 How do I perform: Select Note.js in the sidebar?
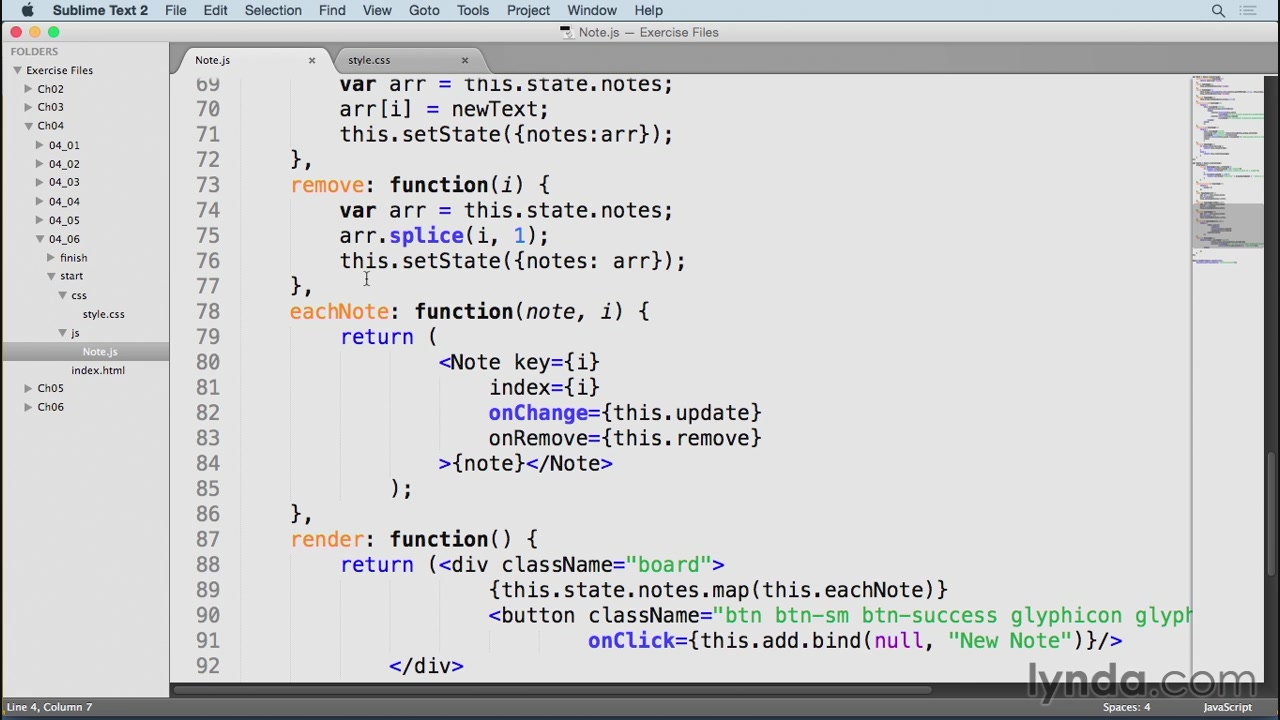coord(100,352)
